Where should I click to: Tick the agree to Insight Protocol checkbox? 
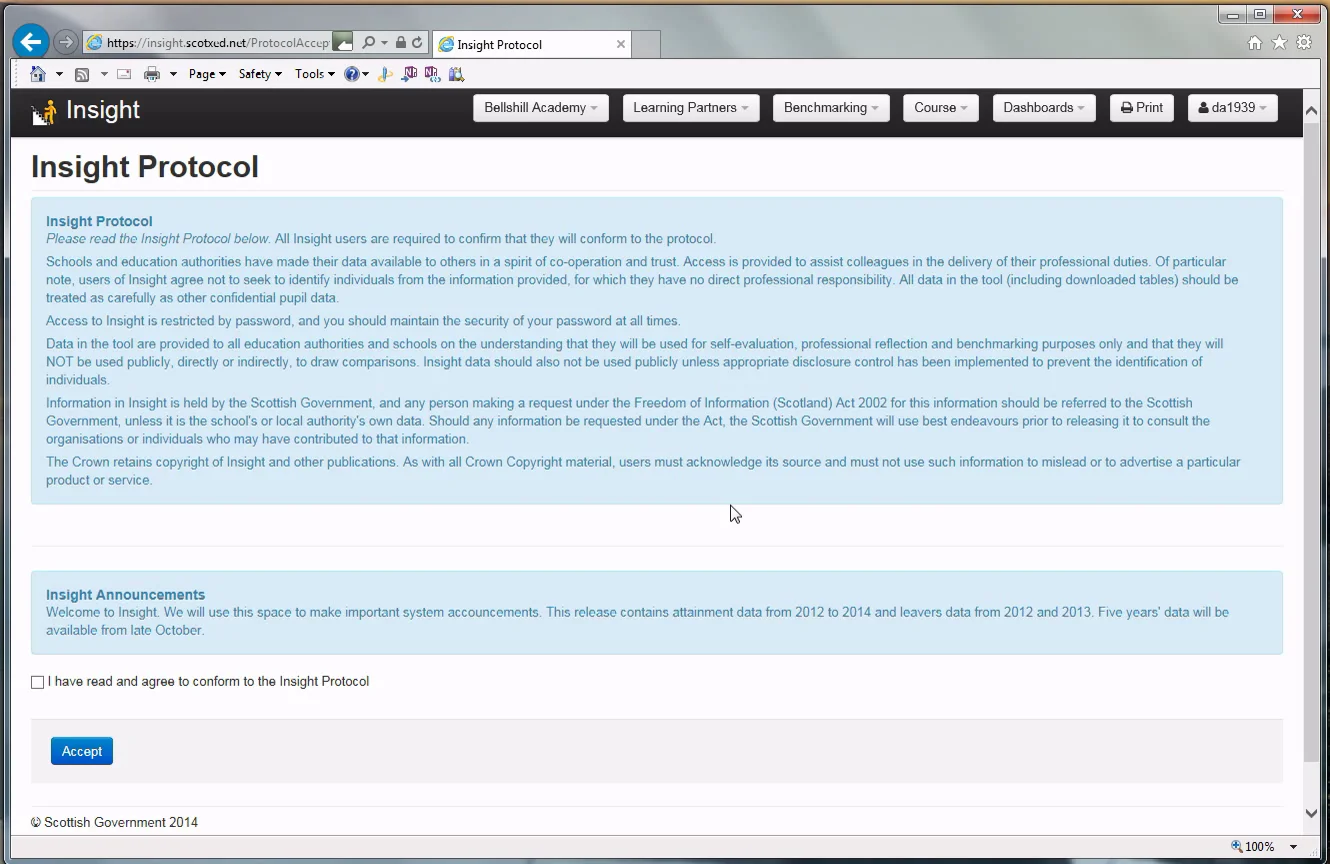tap(38, 682)
